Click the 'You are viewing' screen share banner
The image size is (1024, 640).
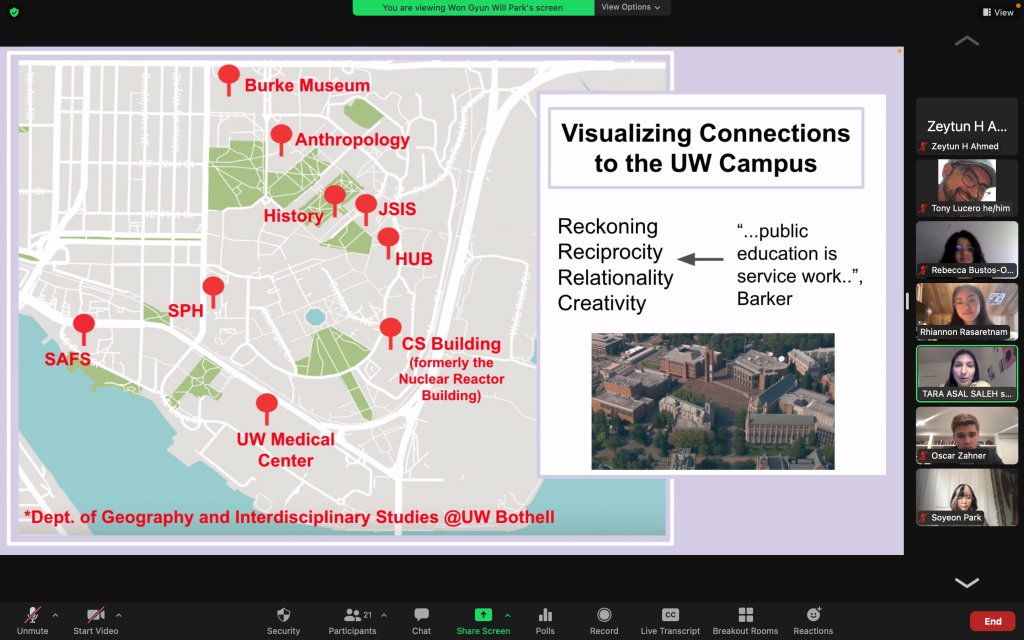click(x=473, y=7)
